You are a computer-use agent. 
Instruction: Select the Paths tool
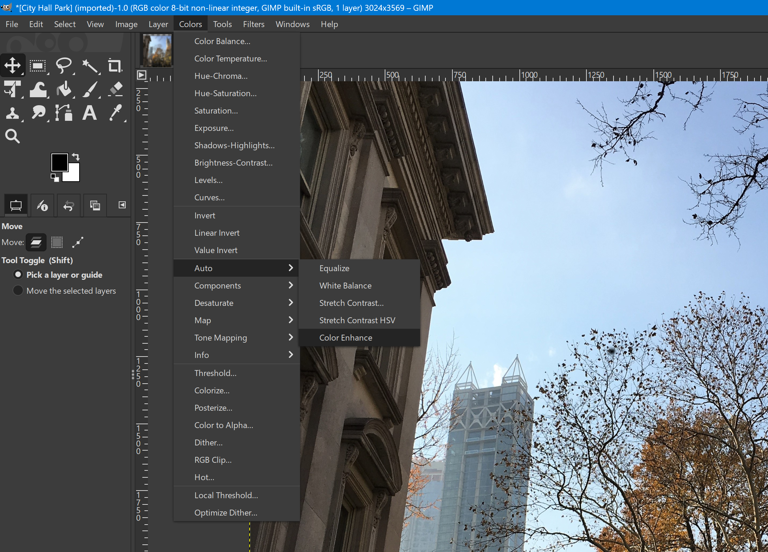tap(64, 113)
